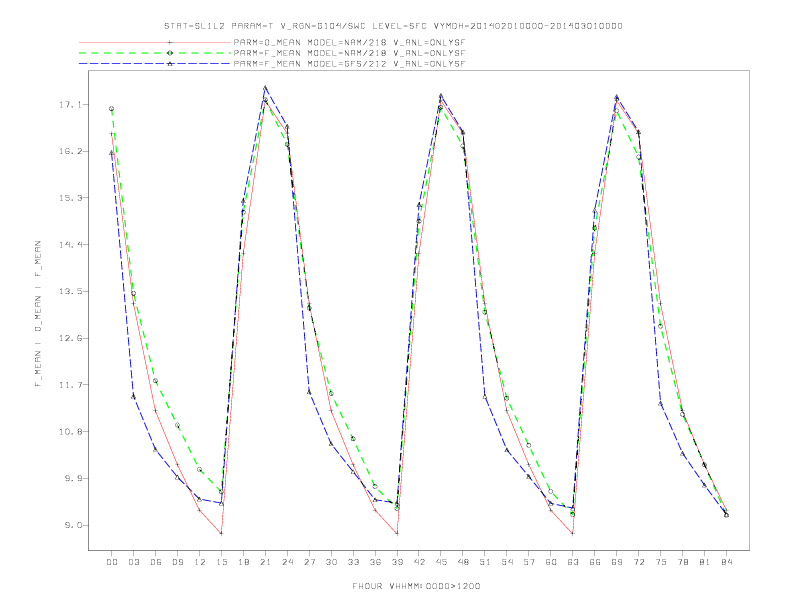Image resolution: width=792 pixels, height=612 pixels.
Task: Click the 12 forecast hour tick label
Action: coord(200,562)
